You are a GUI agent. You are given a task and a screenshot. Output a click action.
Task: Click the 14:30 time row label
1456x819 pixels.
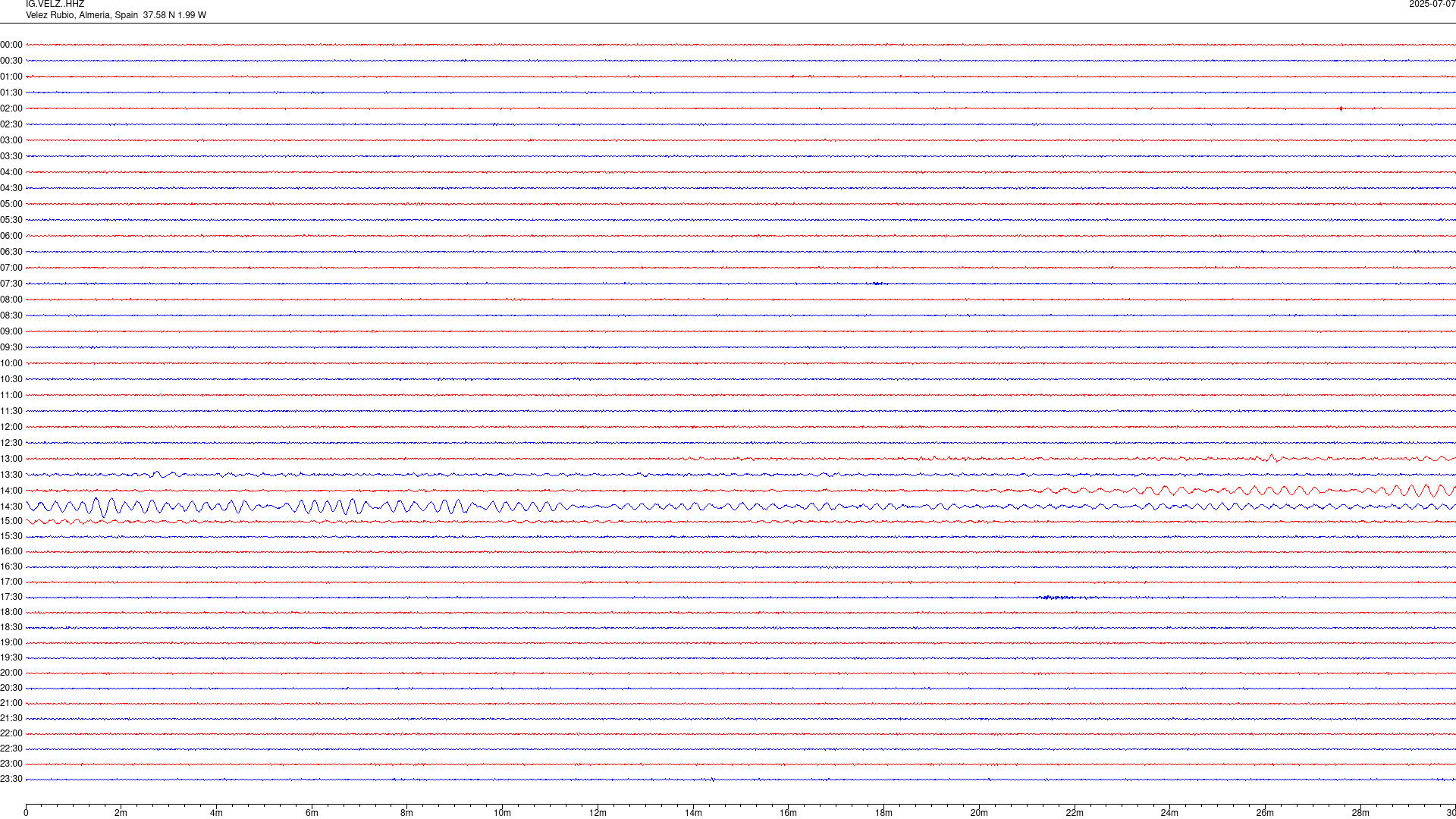coord(11,507)
